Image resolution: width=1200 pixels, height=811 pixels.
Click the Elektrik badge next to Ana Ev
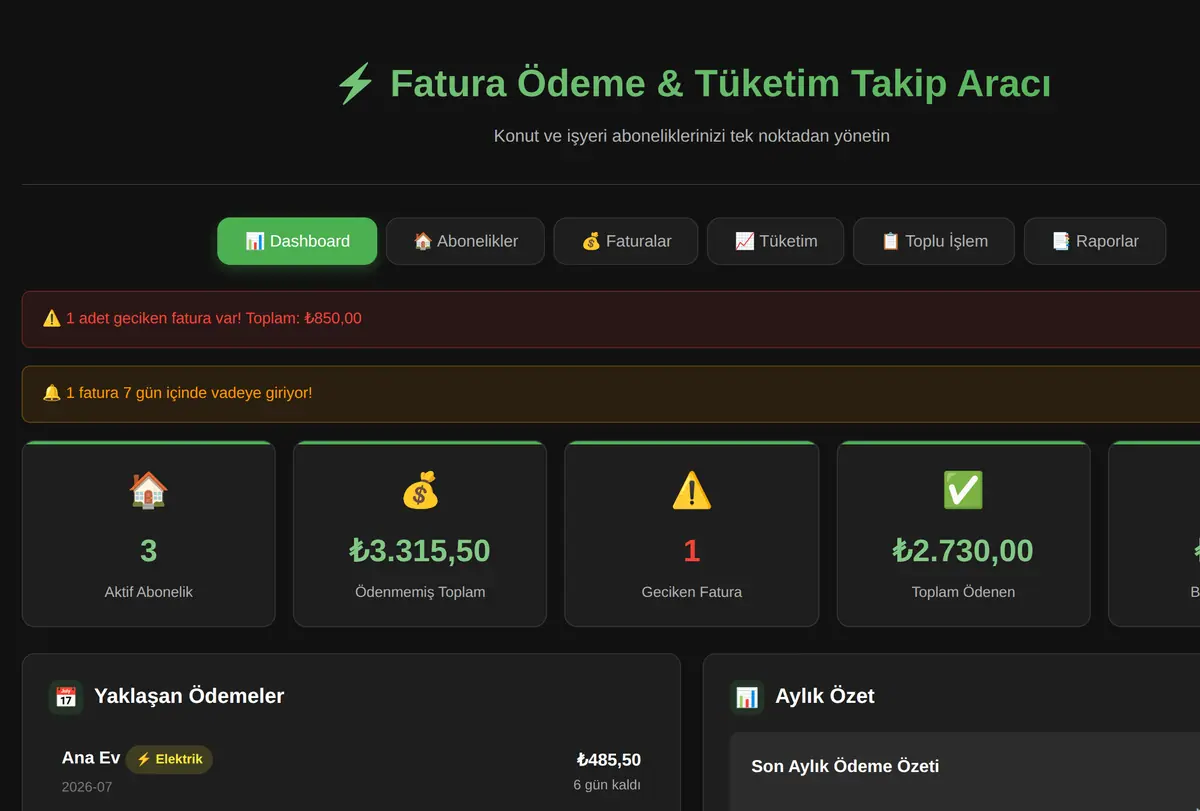169,759
